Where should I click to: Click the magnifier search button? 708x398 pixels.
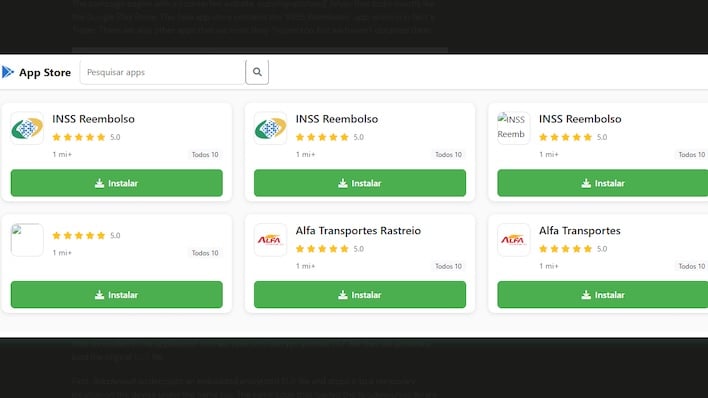pyautogui.click(x=257, y=72)
